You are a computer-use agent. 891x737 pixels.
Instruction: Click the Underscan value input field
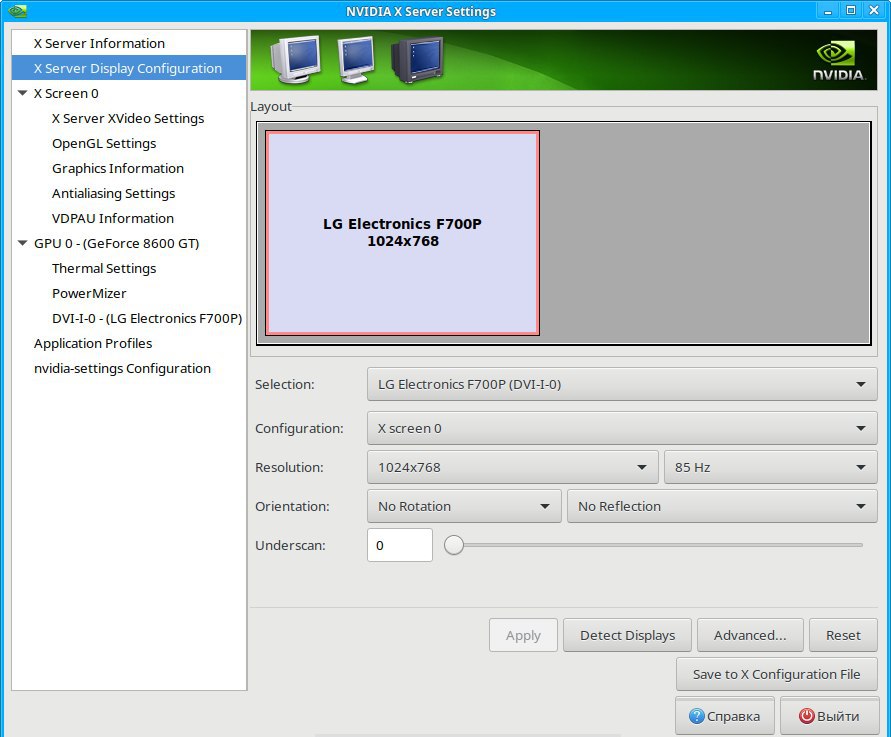(x=400, y=545)
